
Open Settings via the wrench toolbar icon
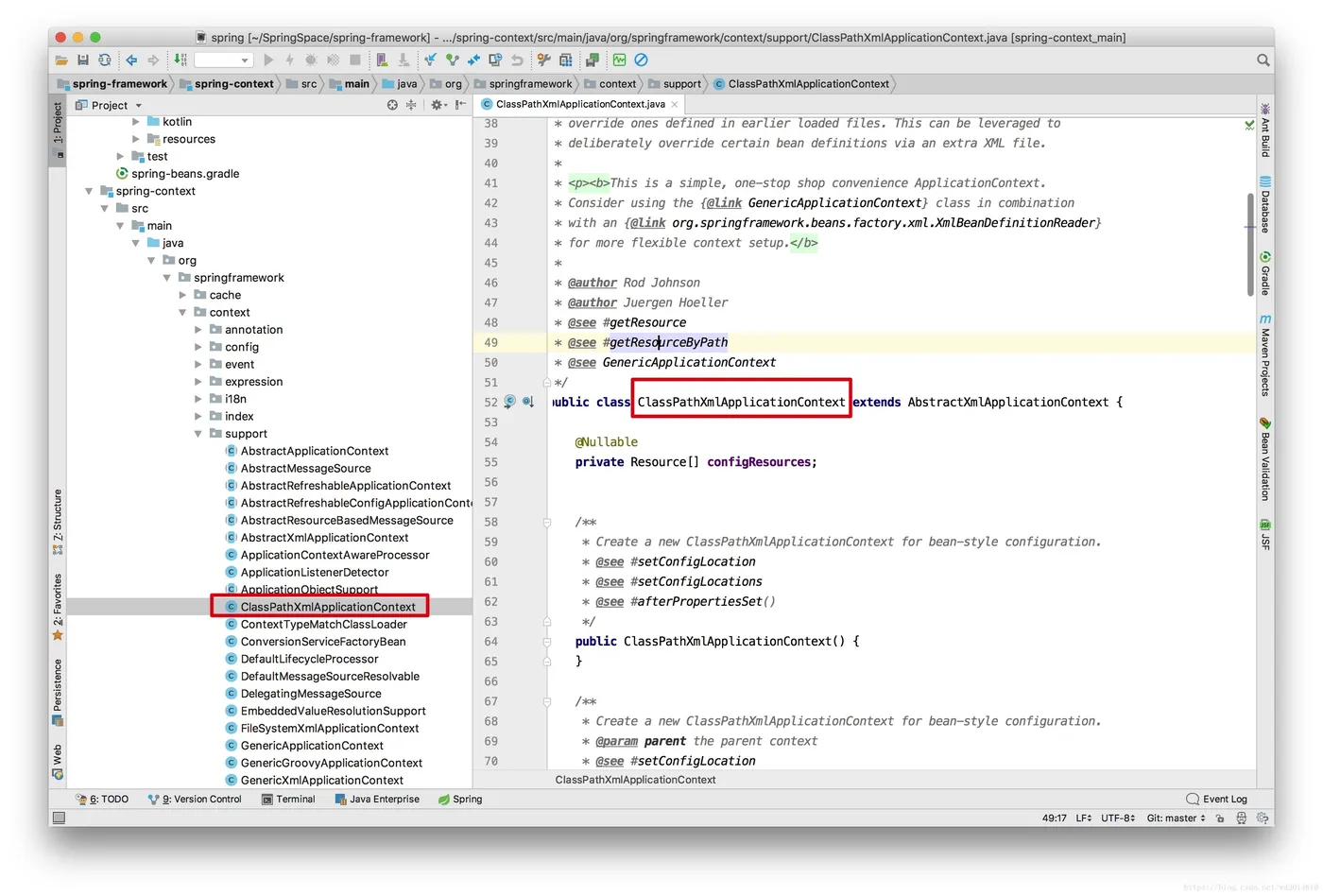click(543, 60)
